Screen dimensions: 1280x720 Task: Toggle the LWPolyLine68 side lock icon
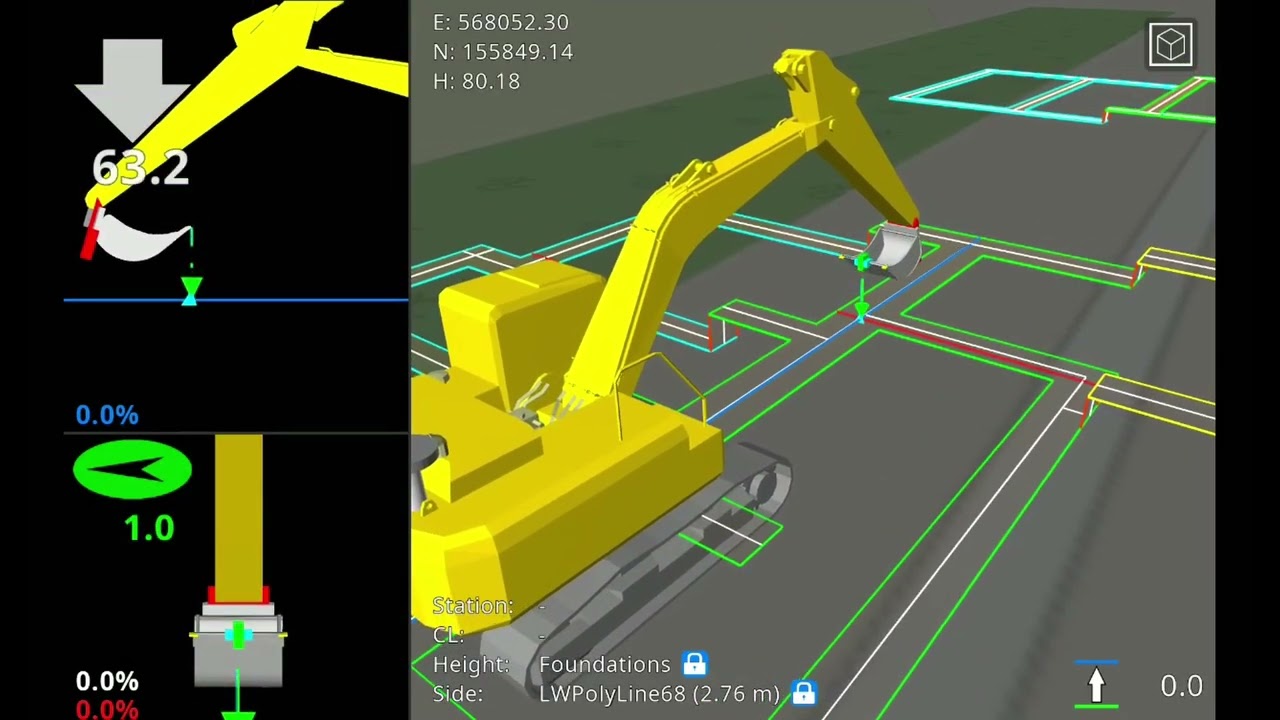[803, 693]
